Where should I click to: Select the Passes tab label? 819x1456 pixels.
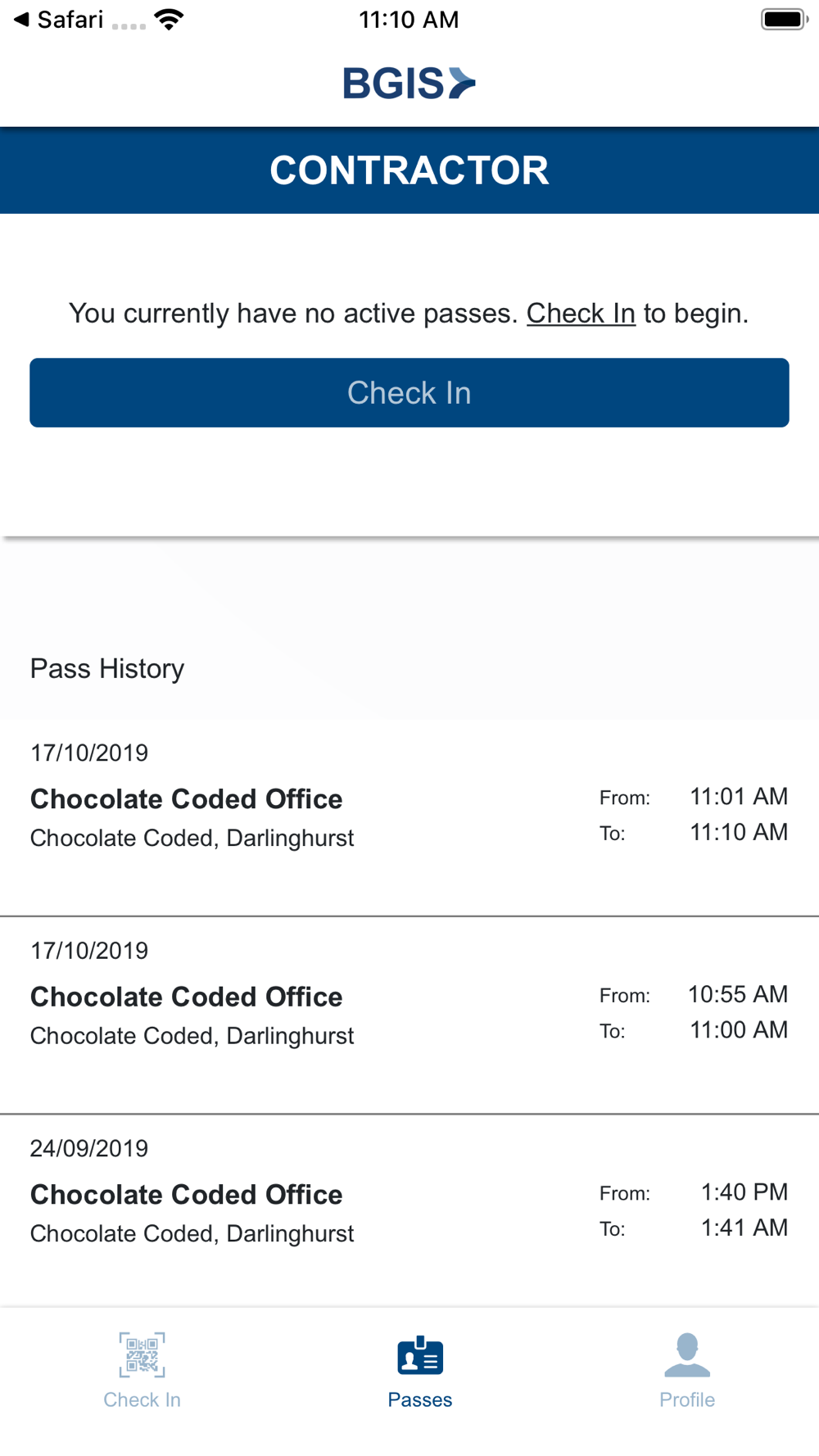(420, 1399)
